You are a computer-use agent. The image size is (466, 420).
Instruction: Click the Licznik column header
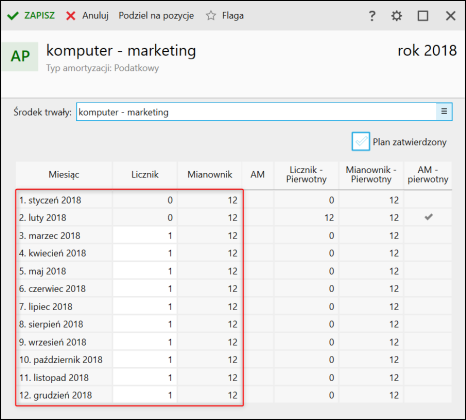click(145, 175)
